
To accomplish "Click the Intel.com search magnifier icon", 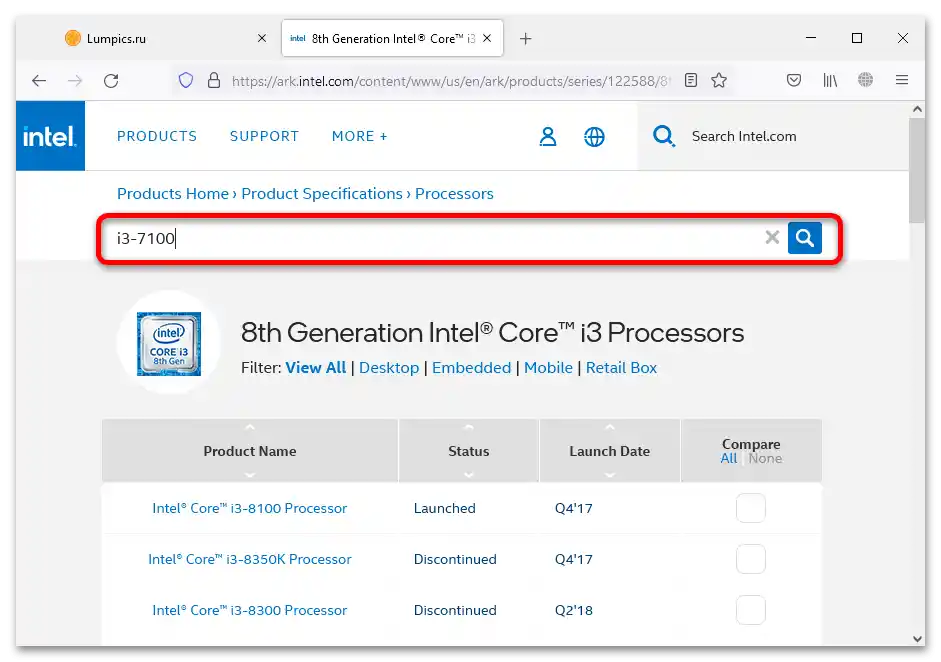I will pos(664,136).
